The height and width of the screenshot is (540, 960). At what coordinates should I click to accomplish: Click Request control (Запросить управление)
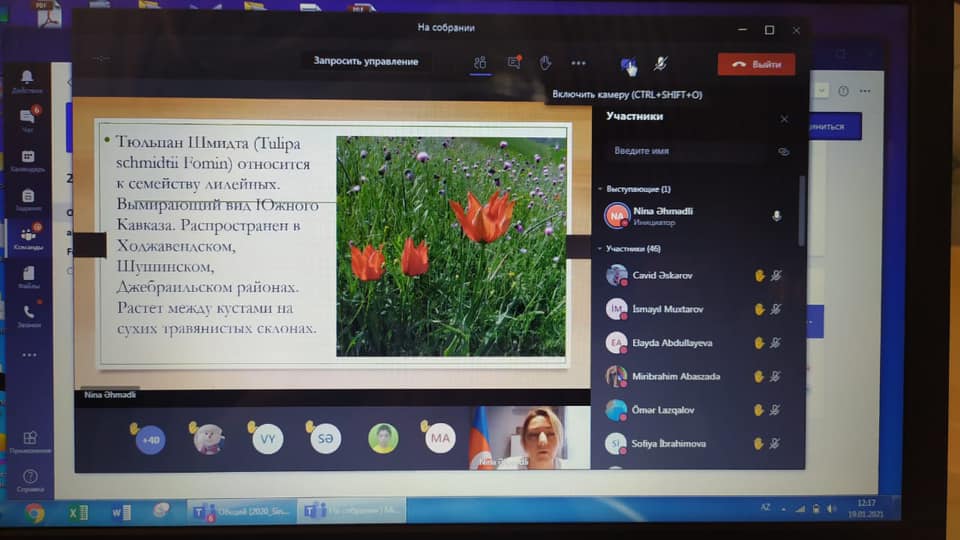tap(366, 61)
